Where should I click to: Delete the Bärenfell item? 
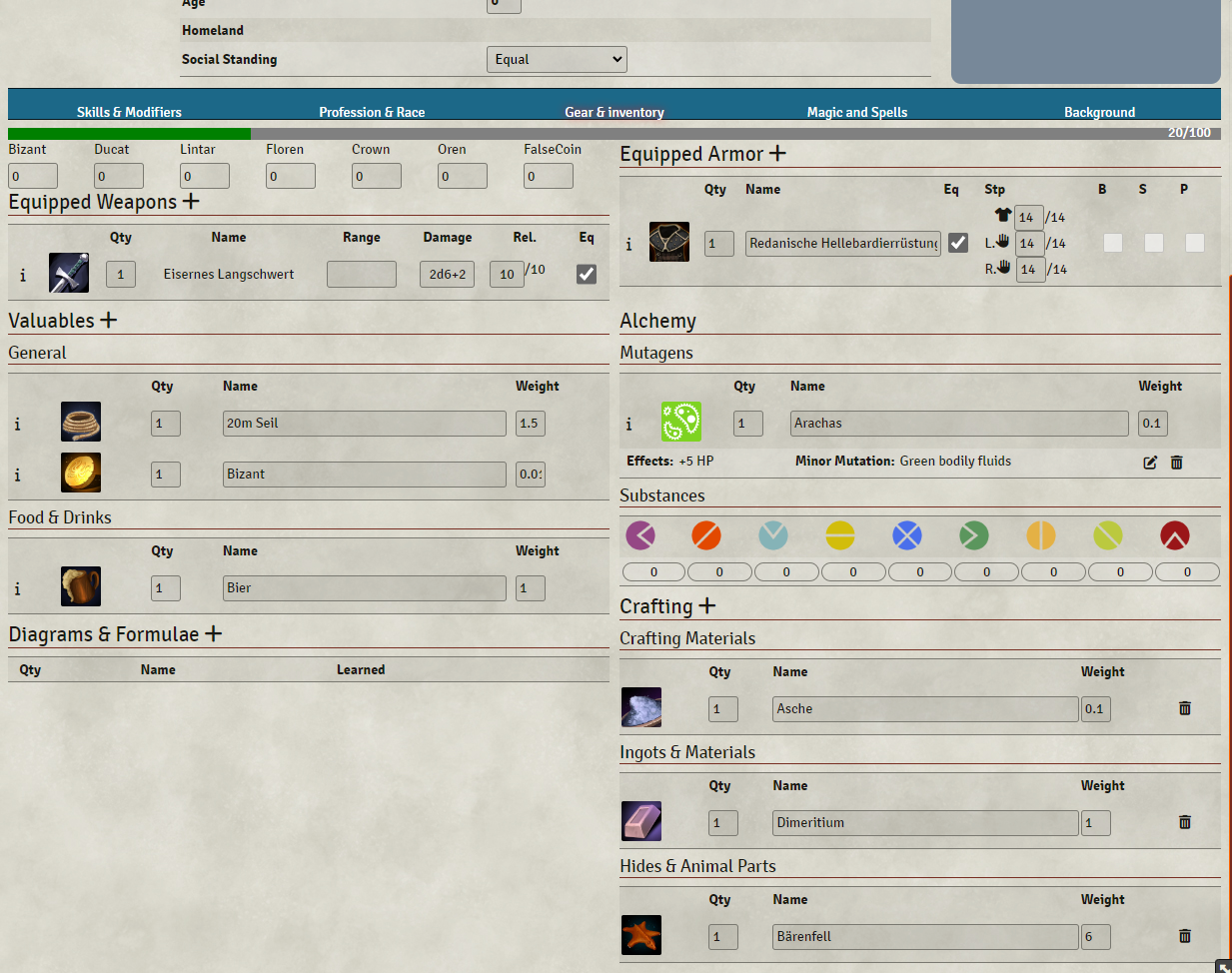click(1185, 936)
